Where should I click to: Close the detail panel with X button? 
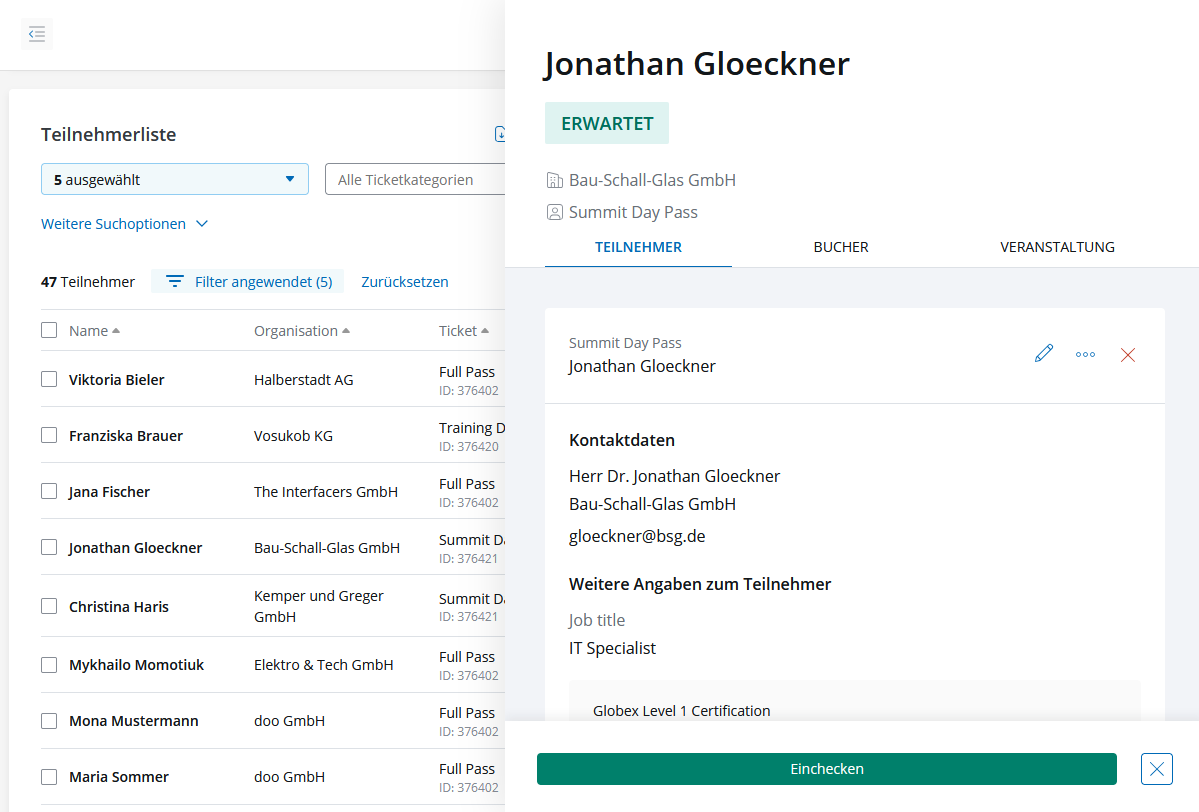pos(1156,769)
